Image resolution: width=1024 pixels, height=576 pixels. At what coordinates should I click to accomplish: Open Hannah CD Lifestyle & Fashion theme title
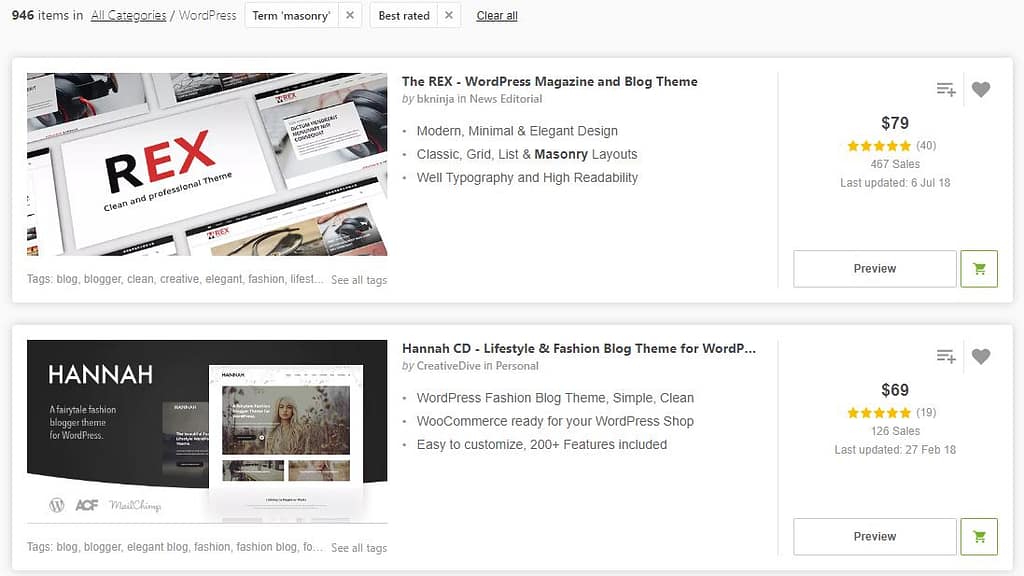pos(579,349)
